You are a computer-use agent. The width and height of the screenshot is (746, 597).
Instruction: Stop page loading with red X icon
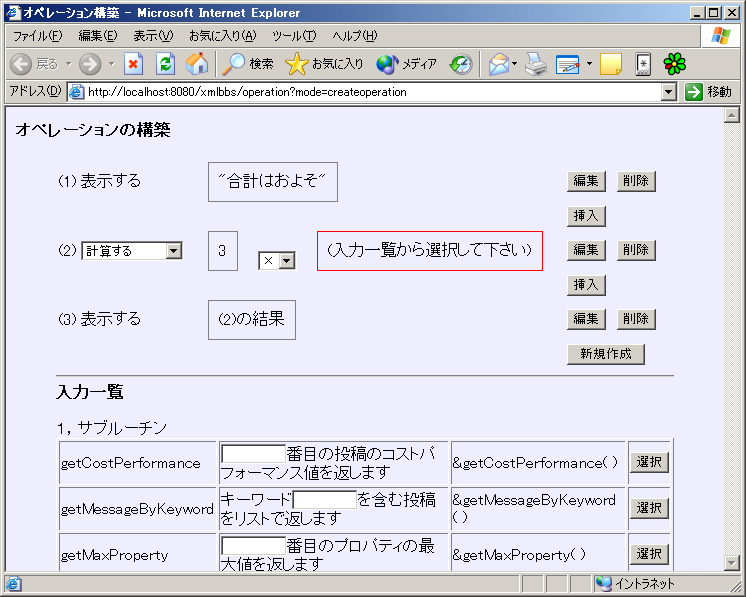click(134, 64)
